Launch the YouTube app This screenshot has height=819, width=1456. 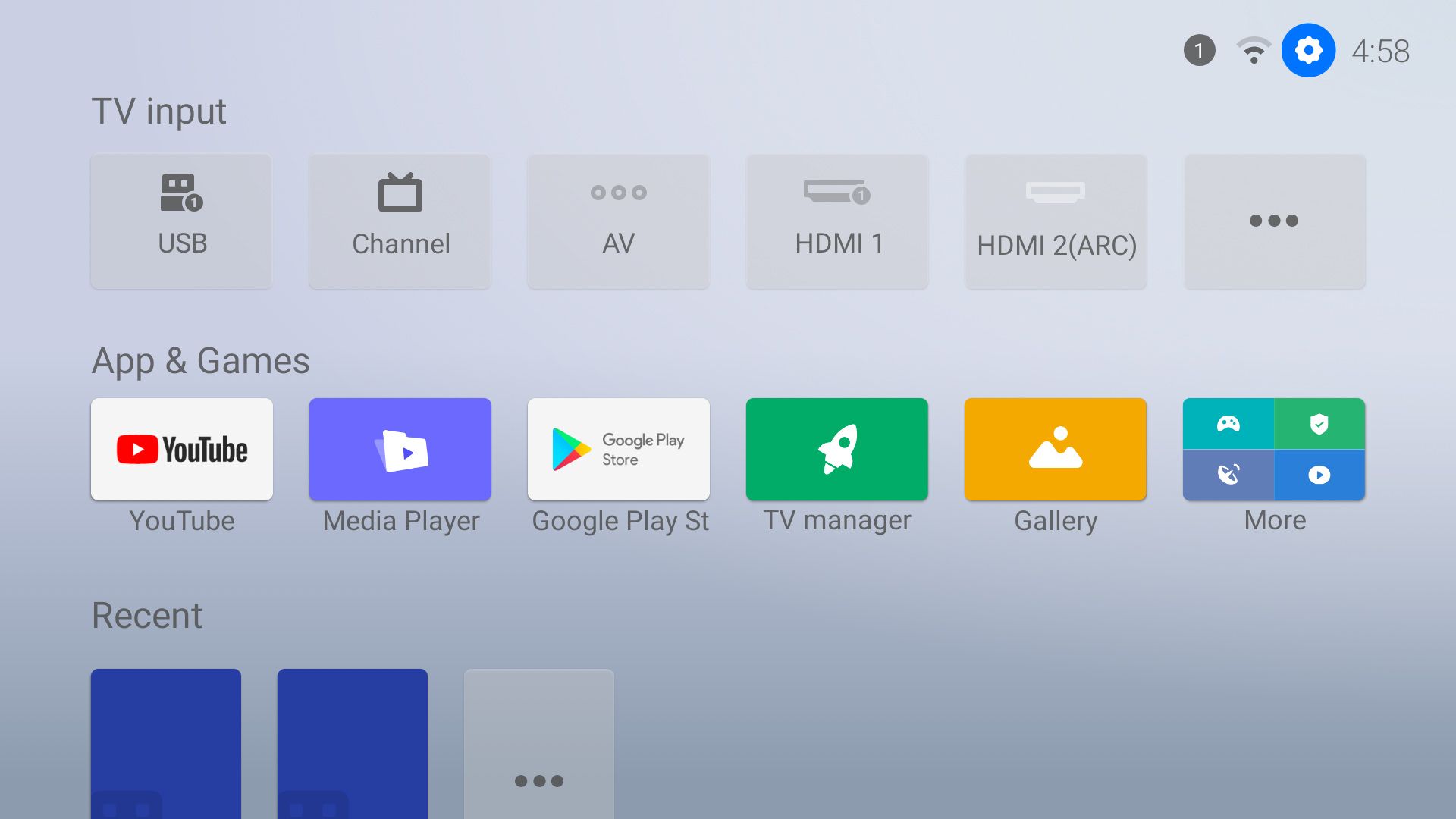pyautogui.click(x=181, y=449)
